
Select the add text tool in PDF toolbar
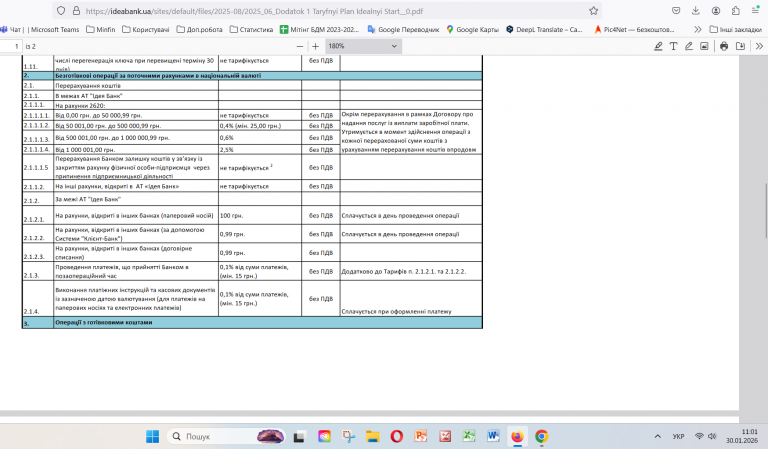[x=673, y=46]
